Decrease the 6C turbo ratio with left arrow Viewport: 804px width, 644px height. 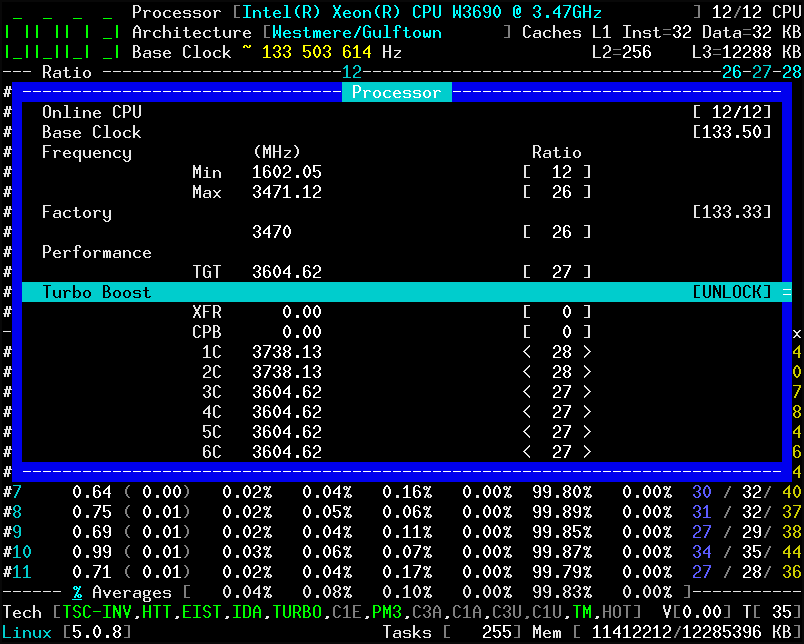point(527,452)
